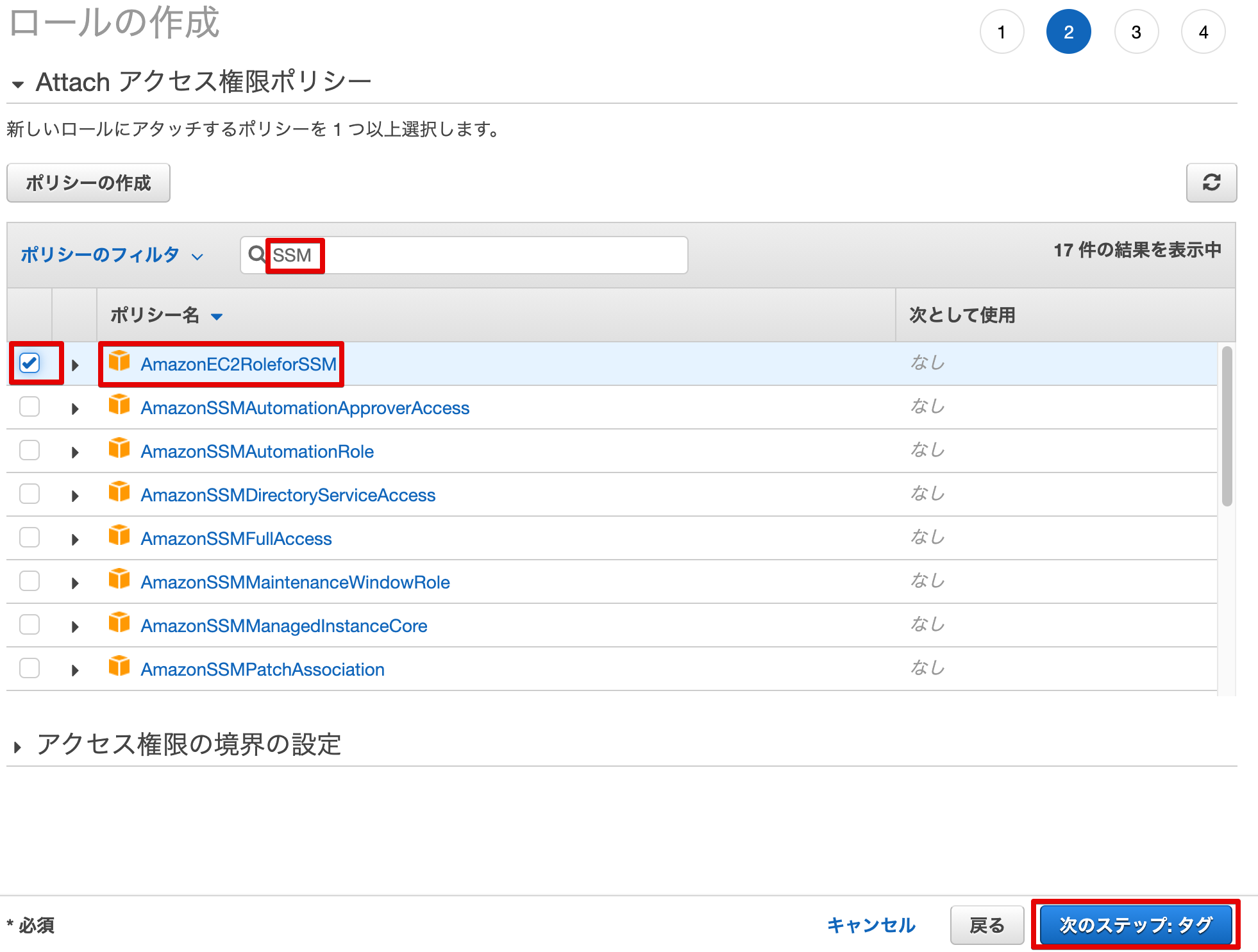Click the AmazonSSMPatchAssociation policy box icon

pos(119,667)
